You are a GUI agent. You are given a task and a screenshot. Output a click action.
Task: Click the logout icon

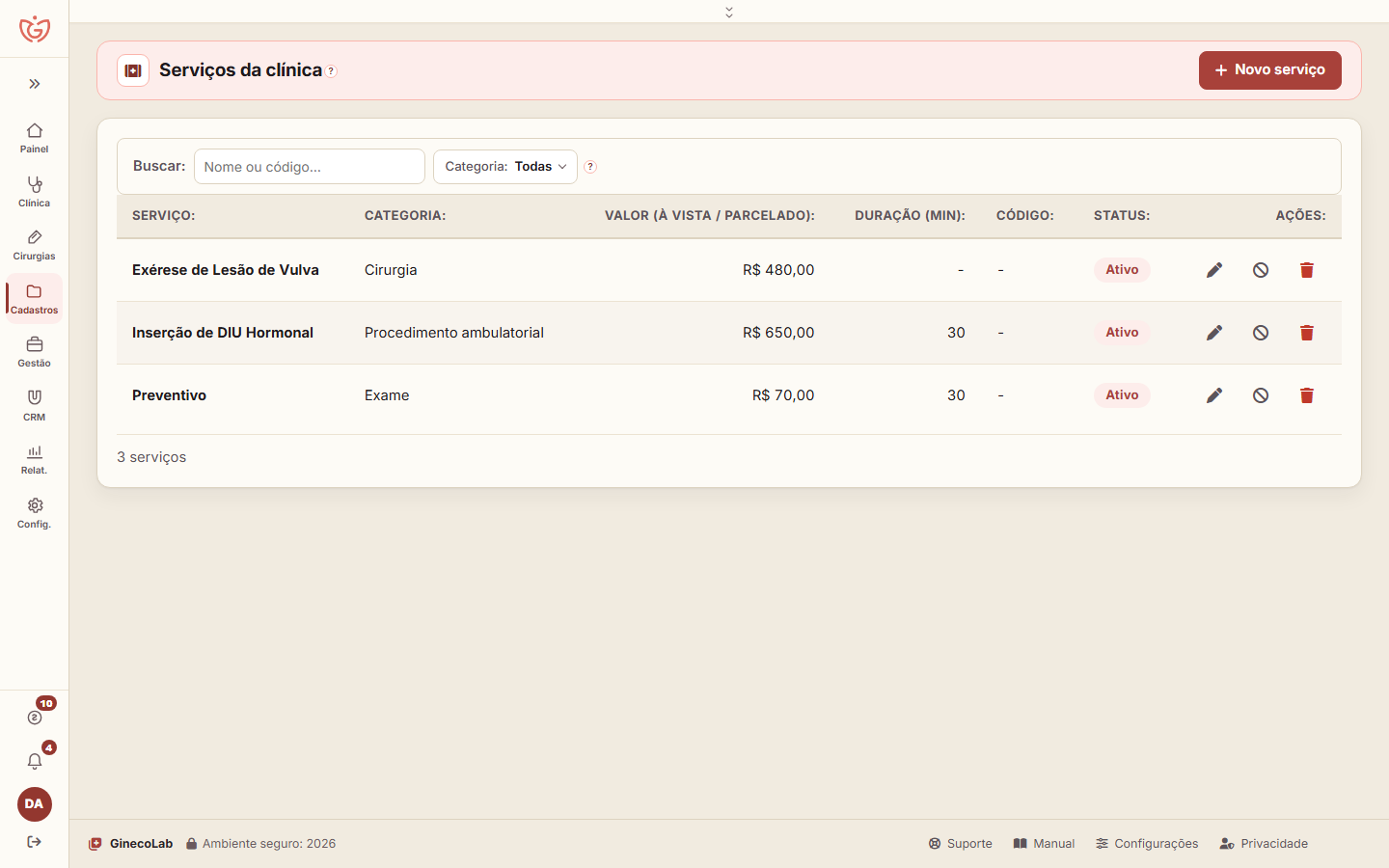pyautogui.click(x=35, y=842)
